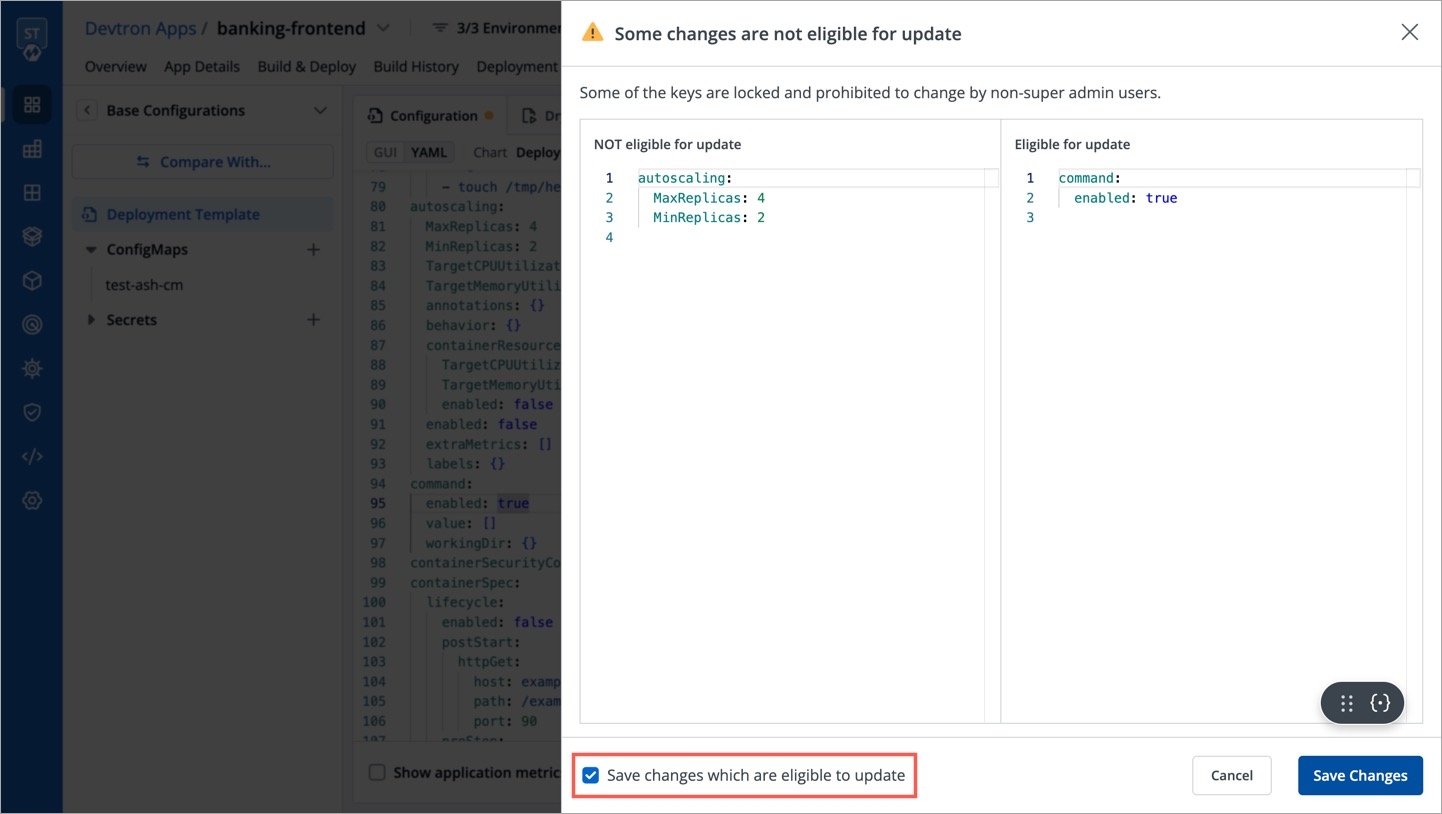The height and width of the screenshot is (814, 1442).
Task: Open the Base Configurations dropdown chevron
Action: 320,111
